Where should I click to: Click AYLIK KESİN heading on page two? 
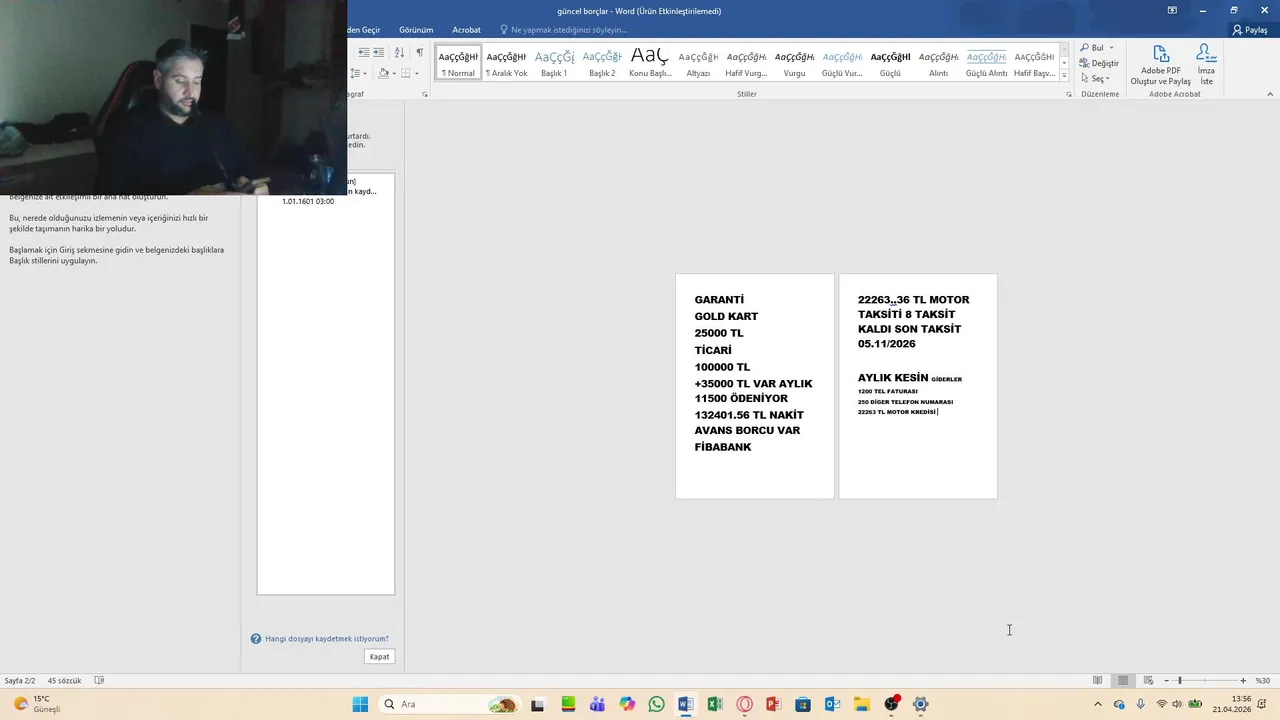coord(893,378)
